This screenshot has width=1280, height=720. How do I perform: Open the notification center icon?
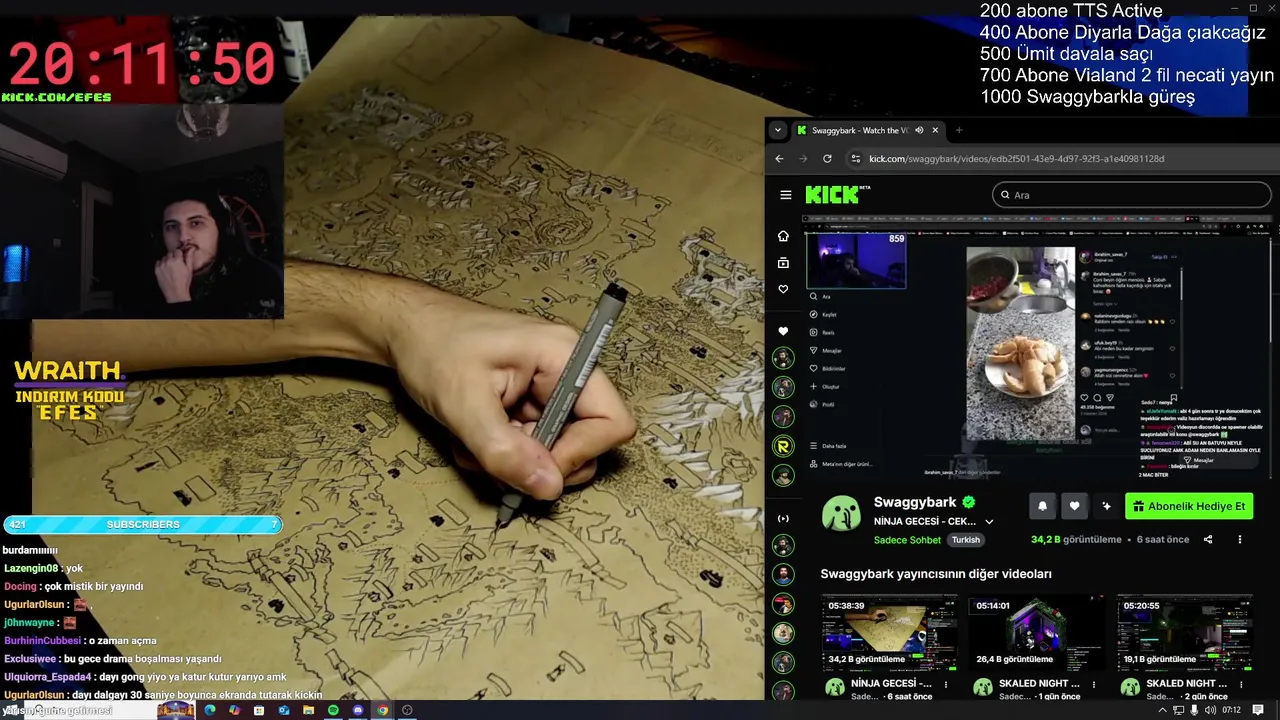point(1258,710)
